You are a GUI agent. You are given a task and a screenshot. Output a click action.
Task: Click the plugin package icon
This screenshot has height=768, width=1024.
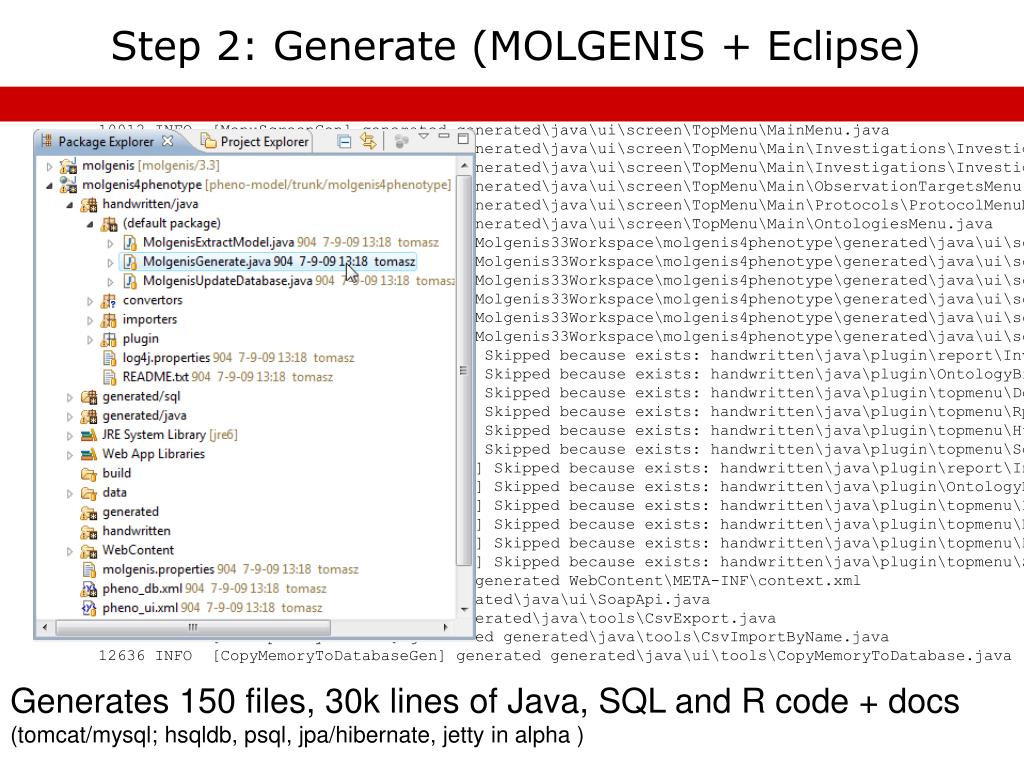(108, 340)
